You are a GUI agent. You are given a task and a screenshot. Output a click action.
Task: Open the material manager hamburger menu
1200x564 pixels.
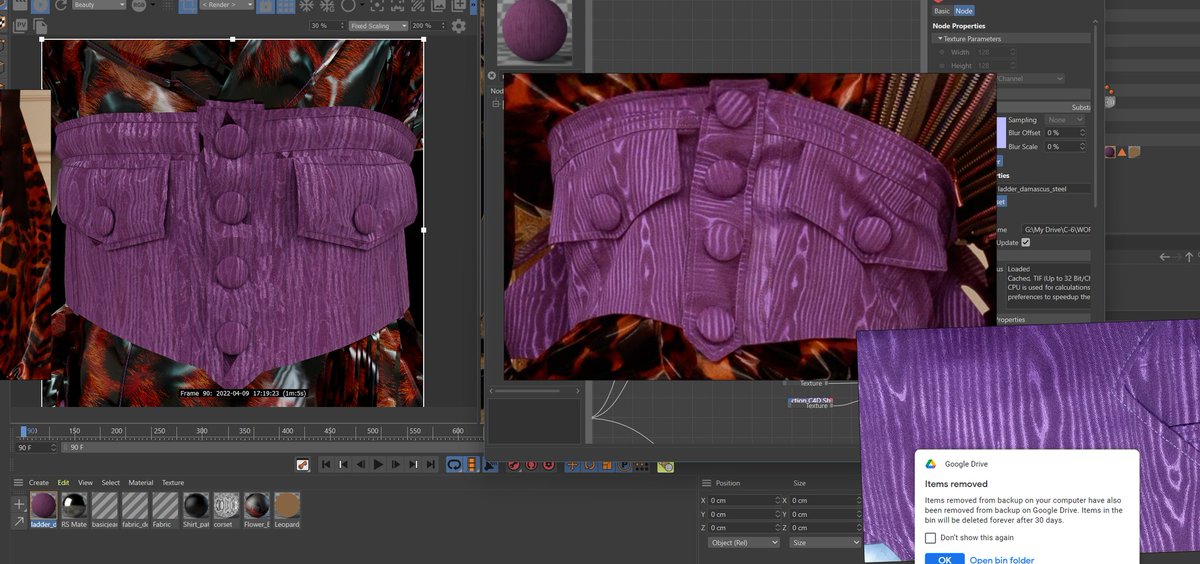[x=18, y=482]
